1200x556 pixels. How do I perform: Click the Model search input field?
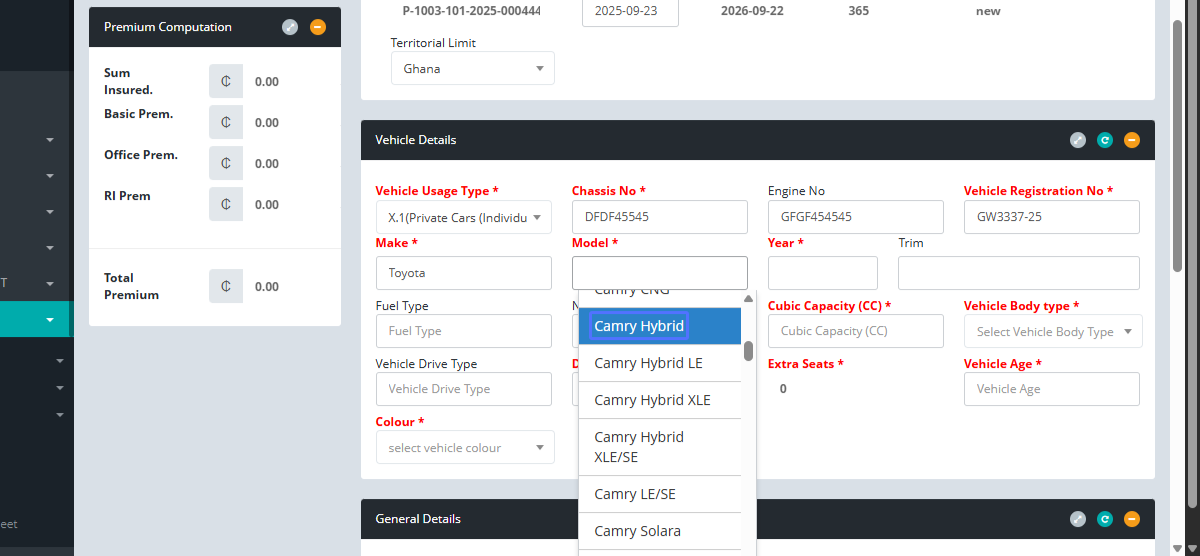(659, 273)
